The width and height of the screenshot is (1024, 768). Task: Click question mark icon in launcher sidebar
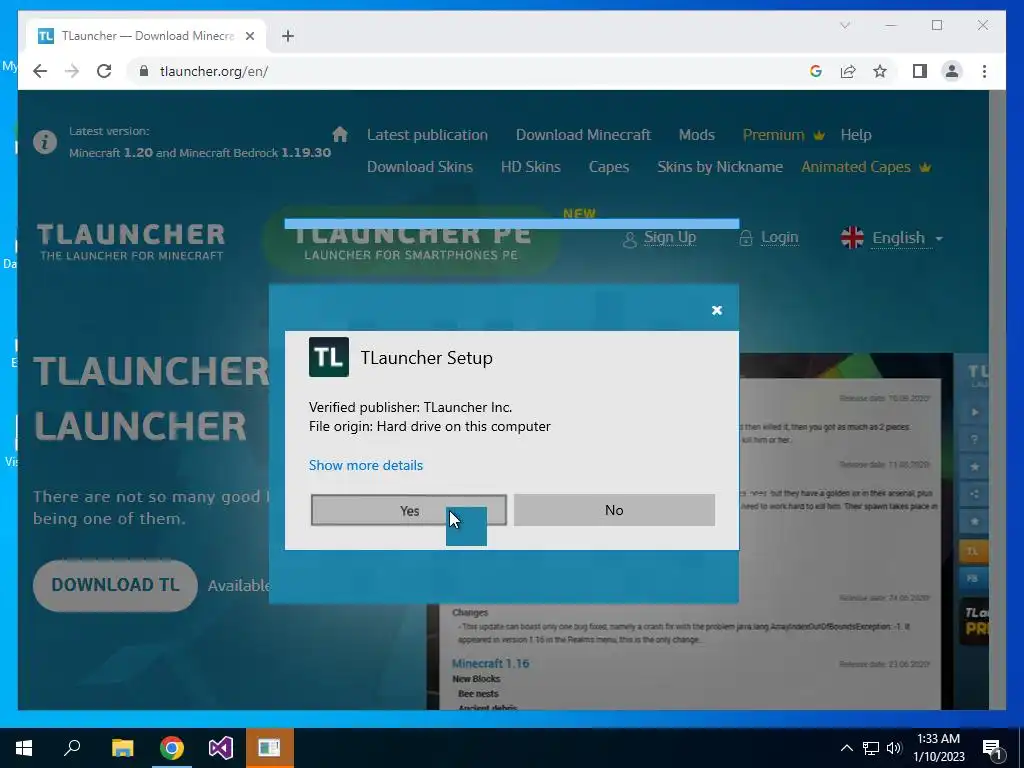[974, 440]
